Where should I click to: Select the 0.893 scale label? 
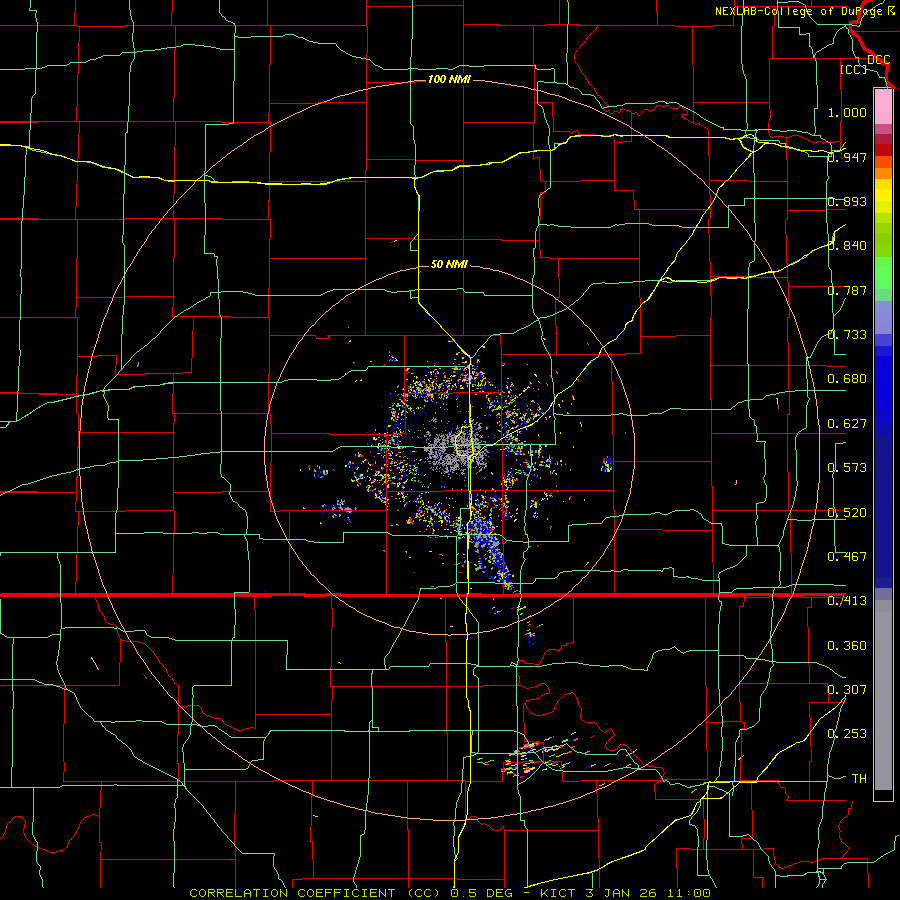(847, 201)
